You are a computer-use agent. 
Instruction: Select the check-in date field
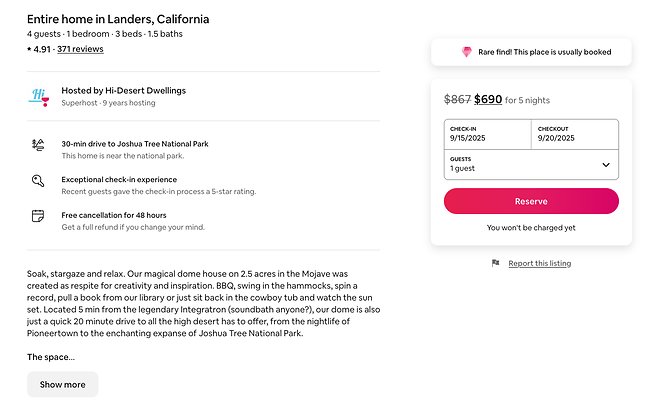(487, 134)
